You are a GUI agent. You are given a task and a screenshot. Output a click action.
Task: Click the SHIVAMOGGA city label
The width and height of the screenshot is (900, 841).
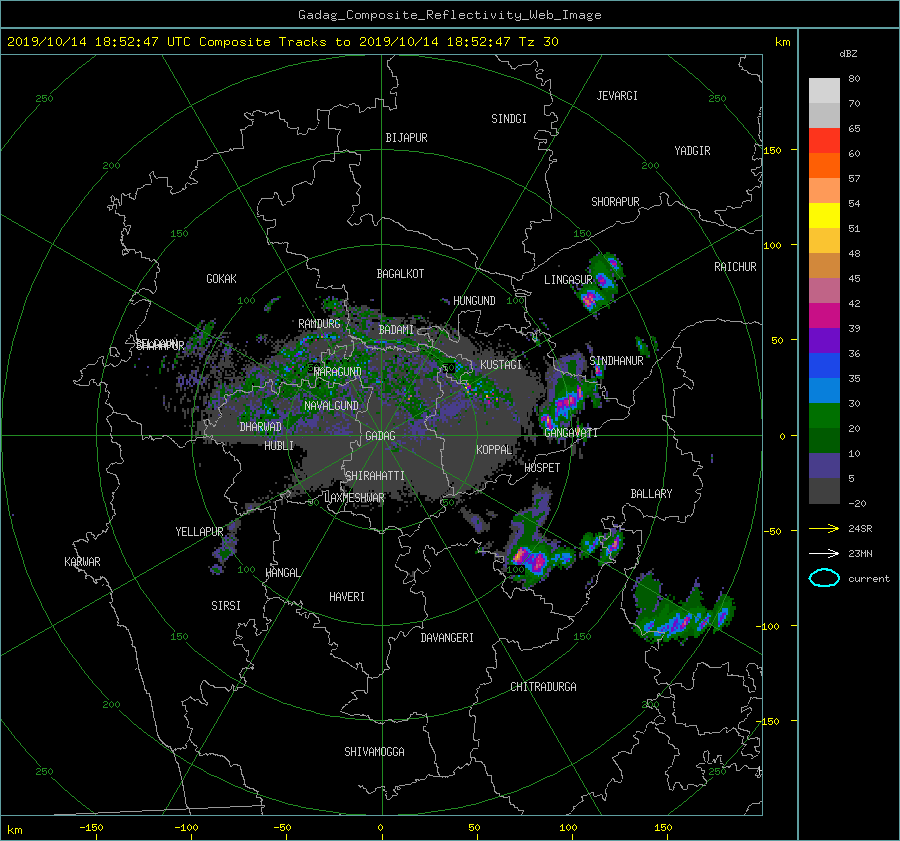374,752
